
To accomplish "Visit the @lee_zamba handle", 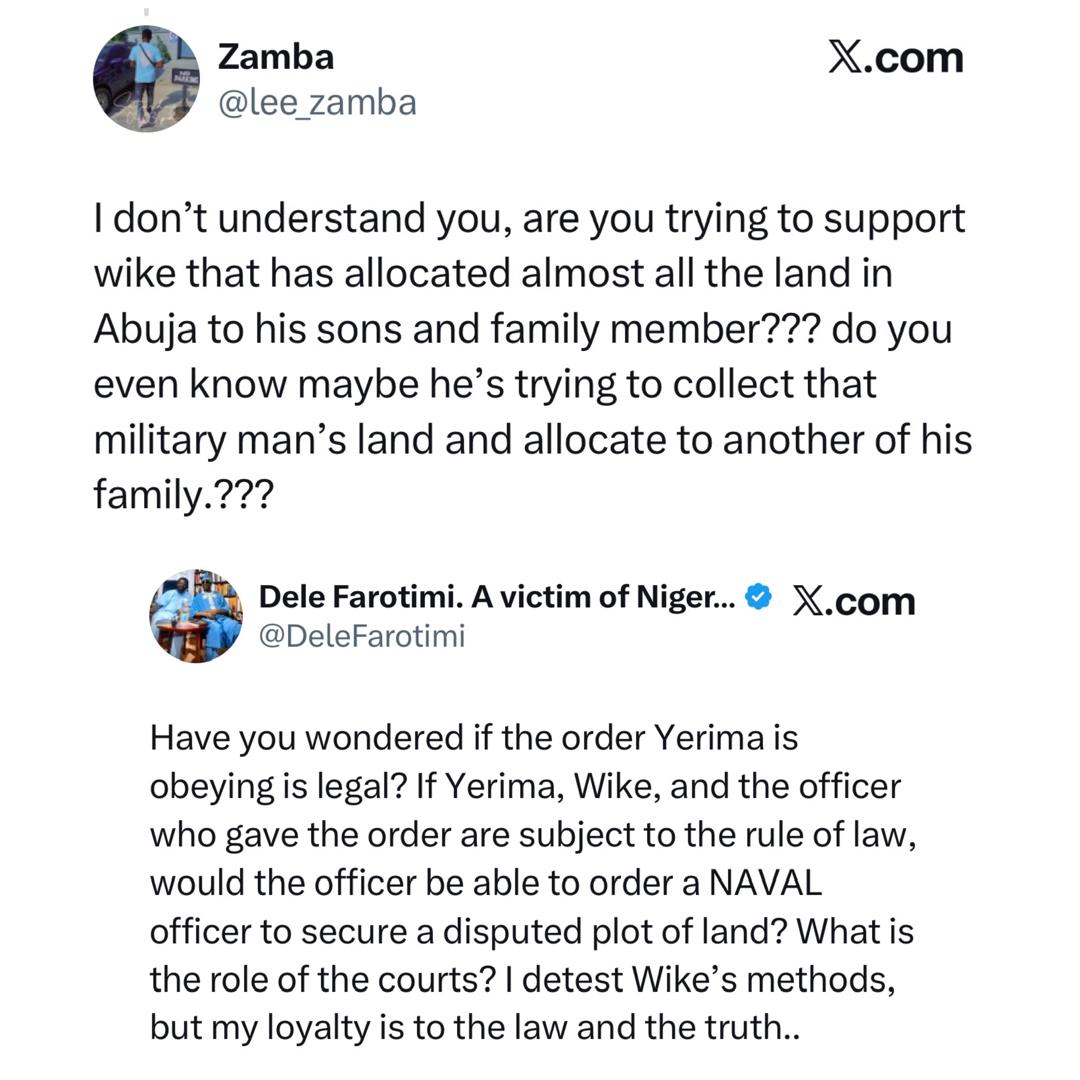I will (x=317, y=102).
